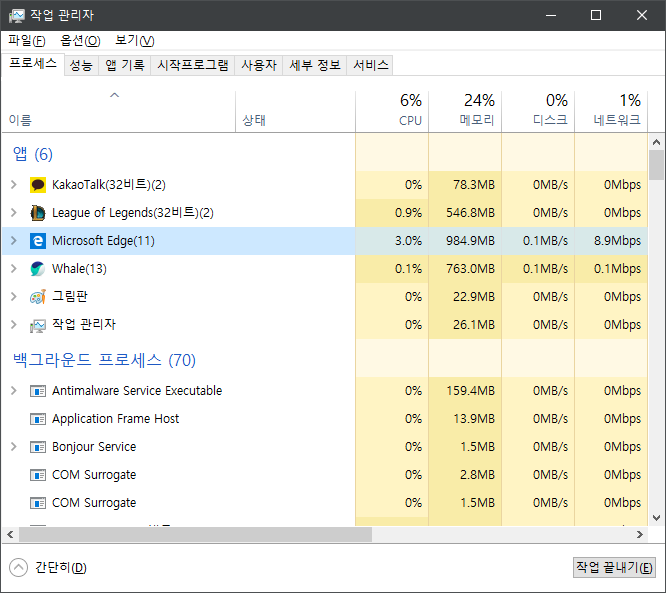
Task: Sort by the 디스크 column header
Action: (538, 111)
